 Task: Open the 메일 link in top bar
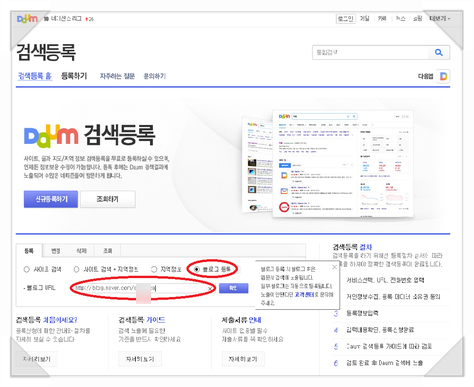365,19
